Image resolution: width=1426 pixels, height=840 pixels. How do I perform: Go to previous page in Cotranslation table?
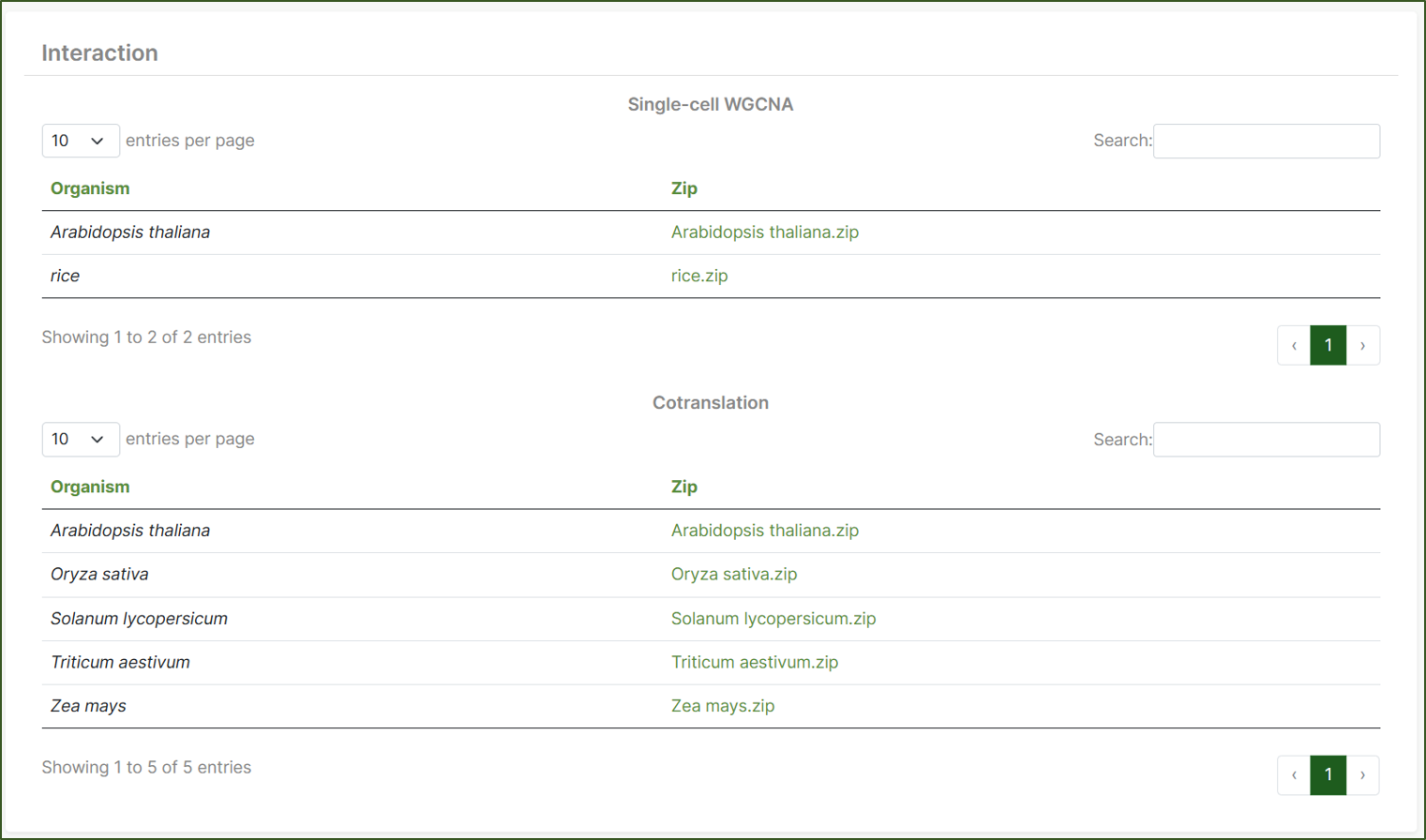[1294, 775]
